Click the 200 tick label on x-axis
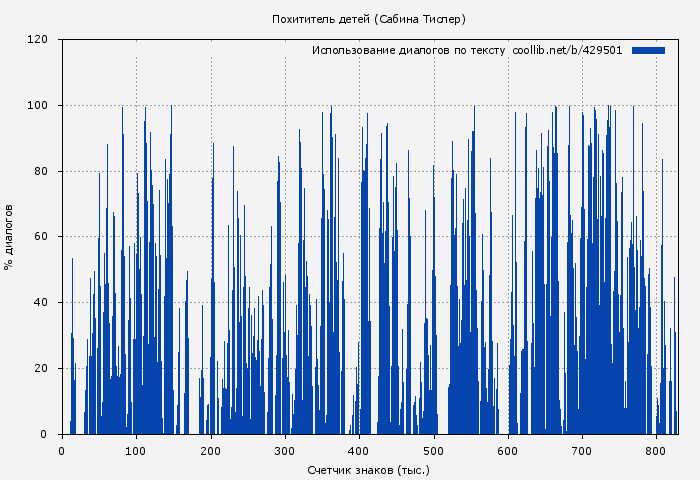The width and height of the screenshot is (700, 480). click(x=211, y=450)
